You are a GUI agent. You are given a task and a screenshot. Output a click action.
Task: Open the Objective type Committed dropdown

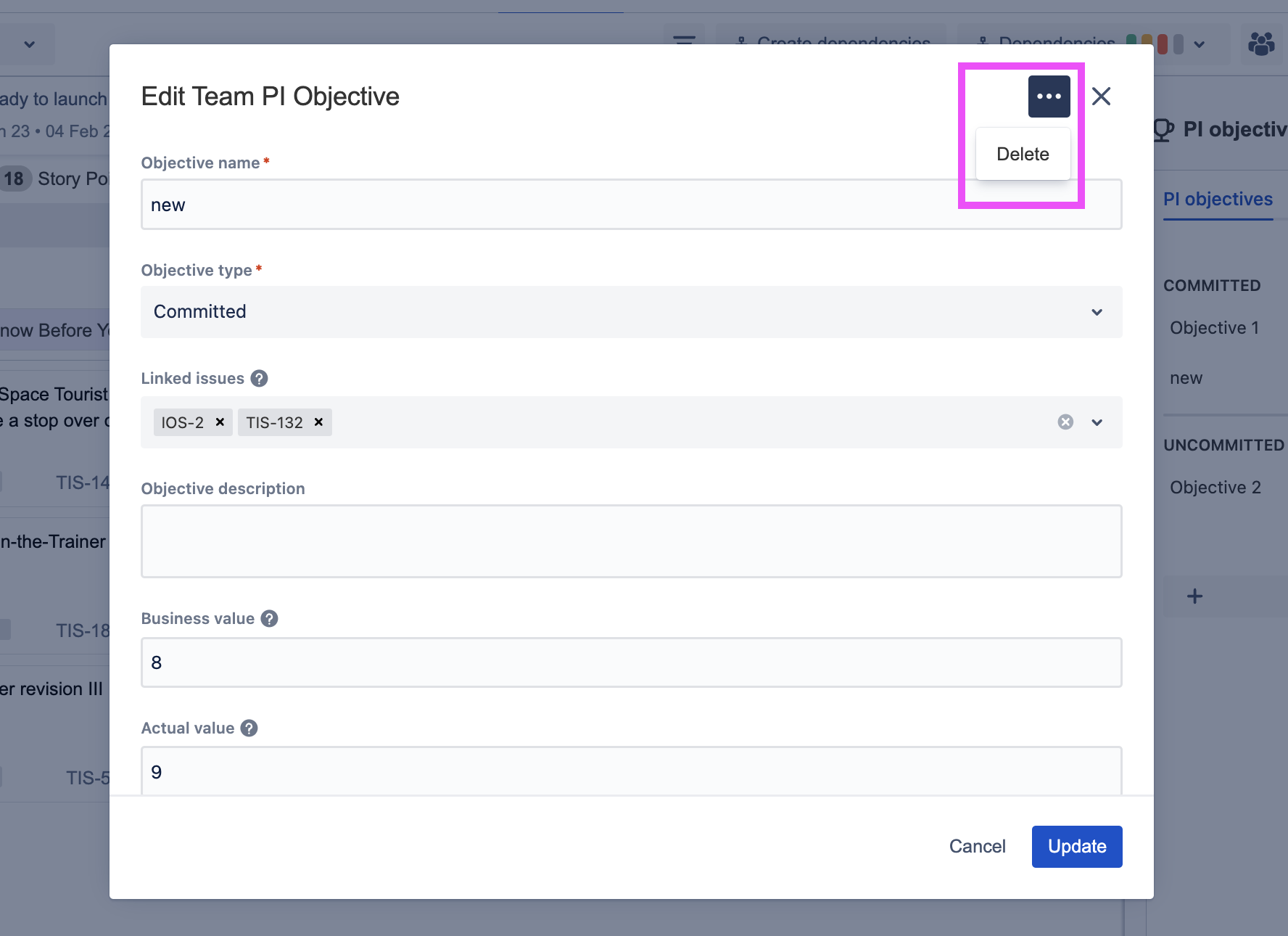point(631,312)
